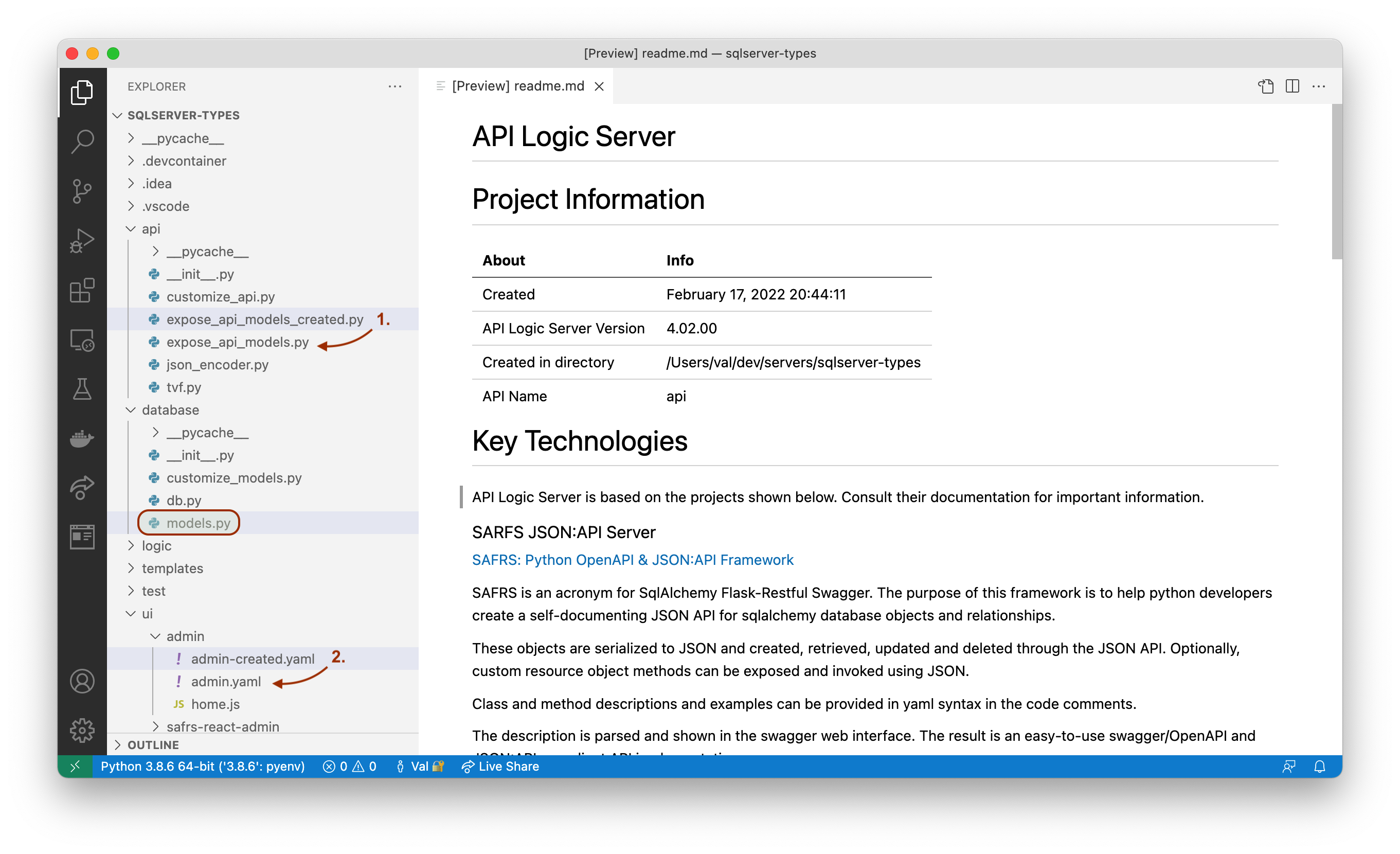
Task: Expand the .idea folder
Action: point(262,184)
